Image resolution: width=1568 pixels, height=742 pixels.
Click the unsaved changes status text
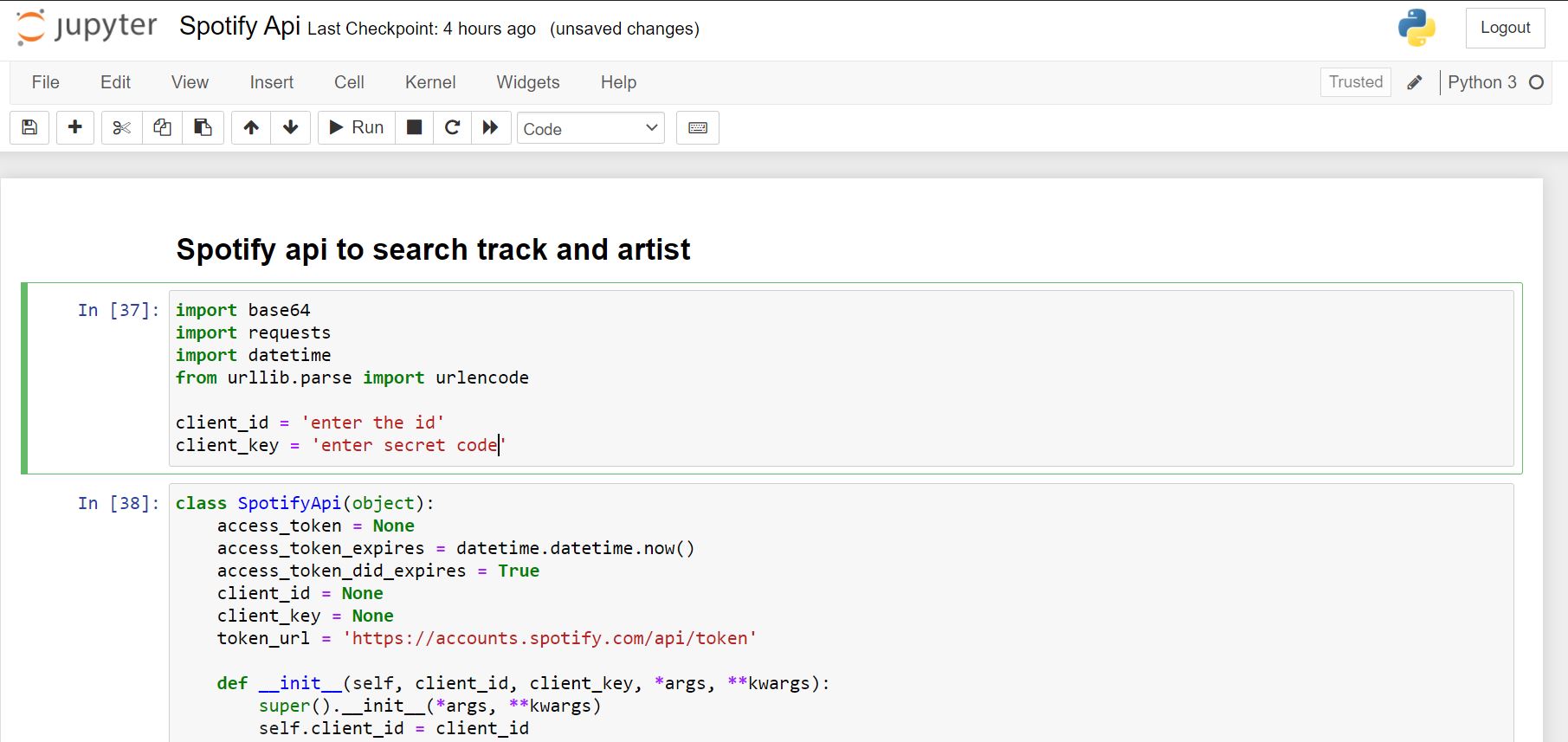624,29
